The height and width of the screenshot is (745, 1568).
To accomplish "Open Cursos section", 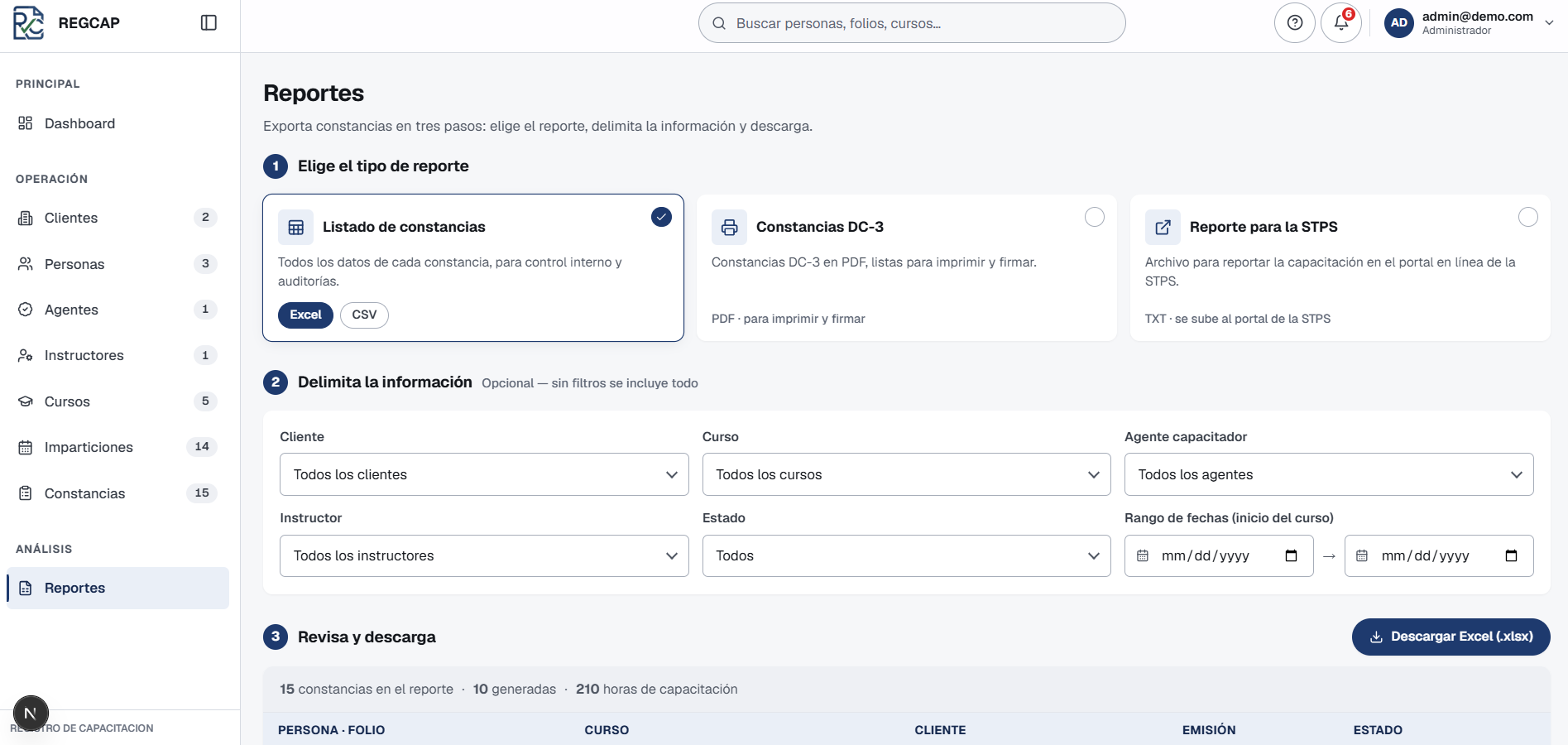I will [117, 401].
